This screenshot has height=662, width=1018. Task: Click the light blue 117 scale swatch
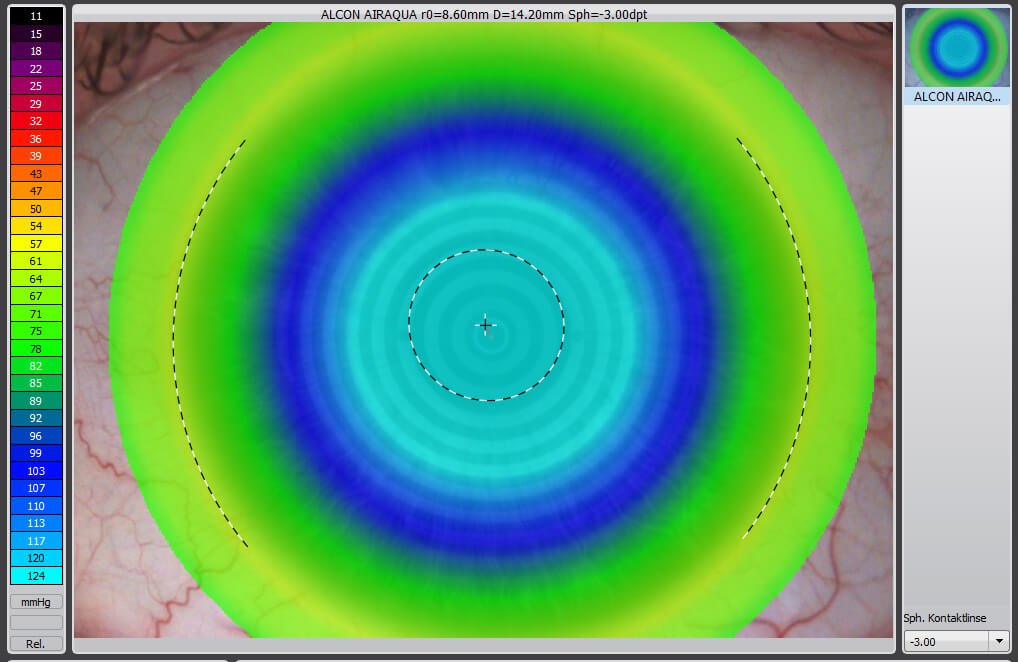point(36,540)
